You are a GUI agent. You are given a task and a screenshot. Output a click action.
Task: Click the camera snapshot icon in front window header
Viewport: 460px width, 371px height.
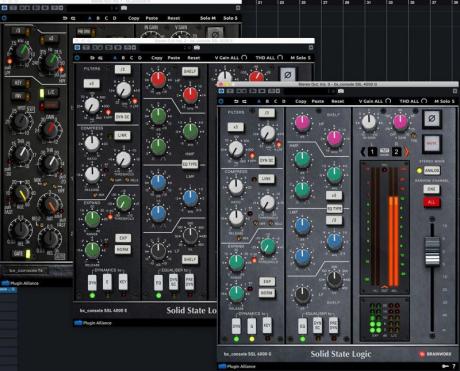click(x=341, y=91)
